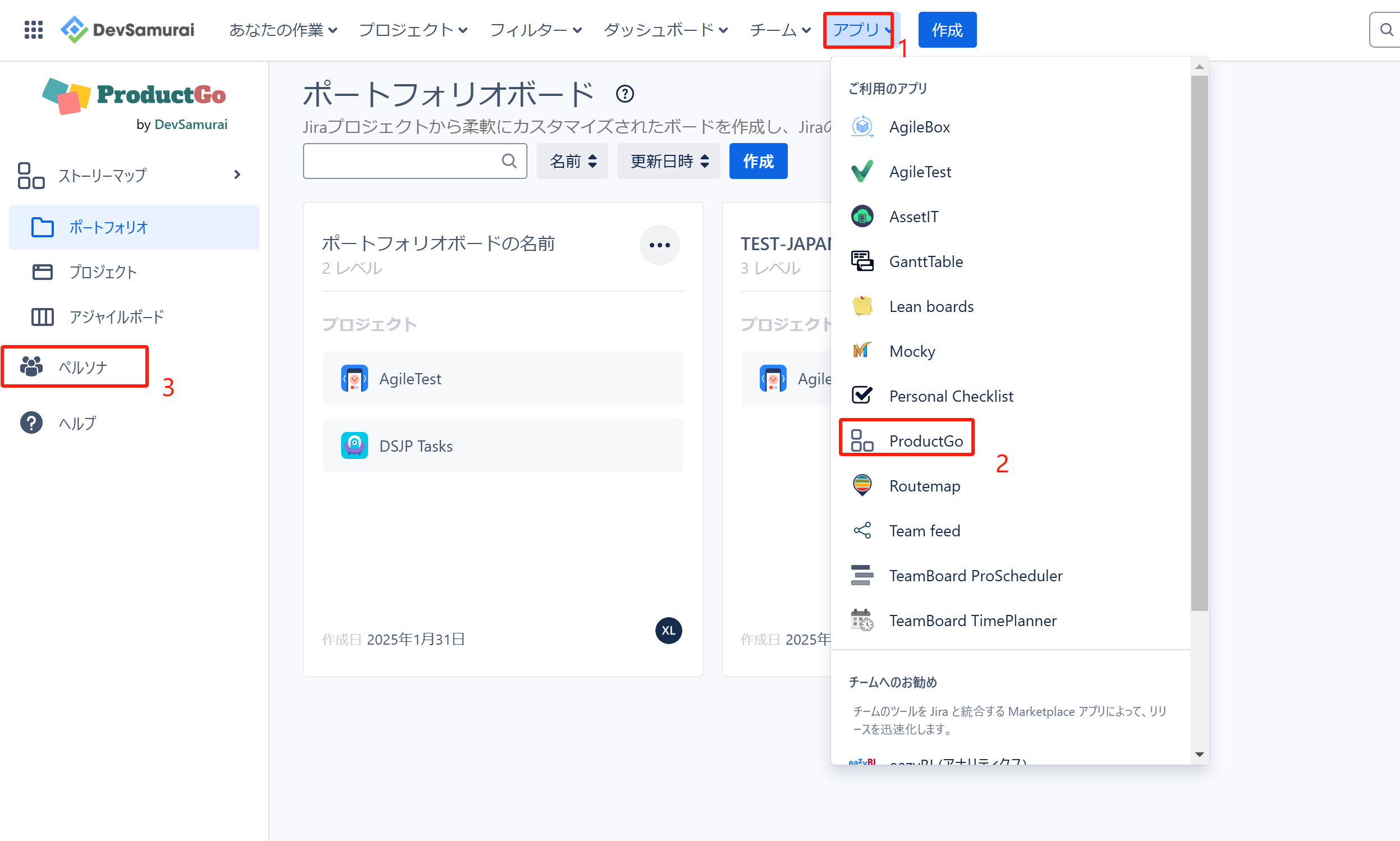The width and height of the screenshot is (1400, 841).
Task: Open the DevSamurai link under ProductGo logo
Action: point(190,124)
